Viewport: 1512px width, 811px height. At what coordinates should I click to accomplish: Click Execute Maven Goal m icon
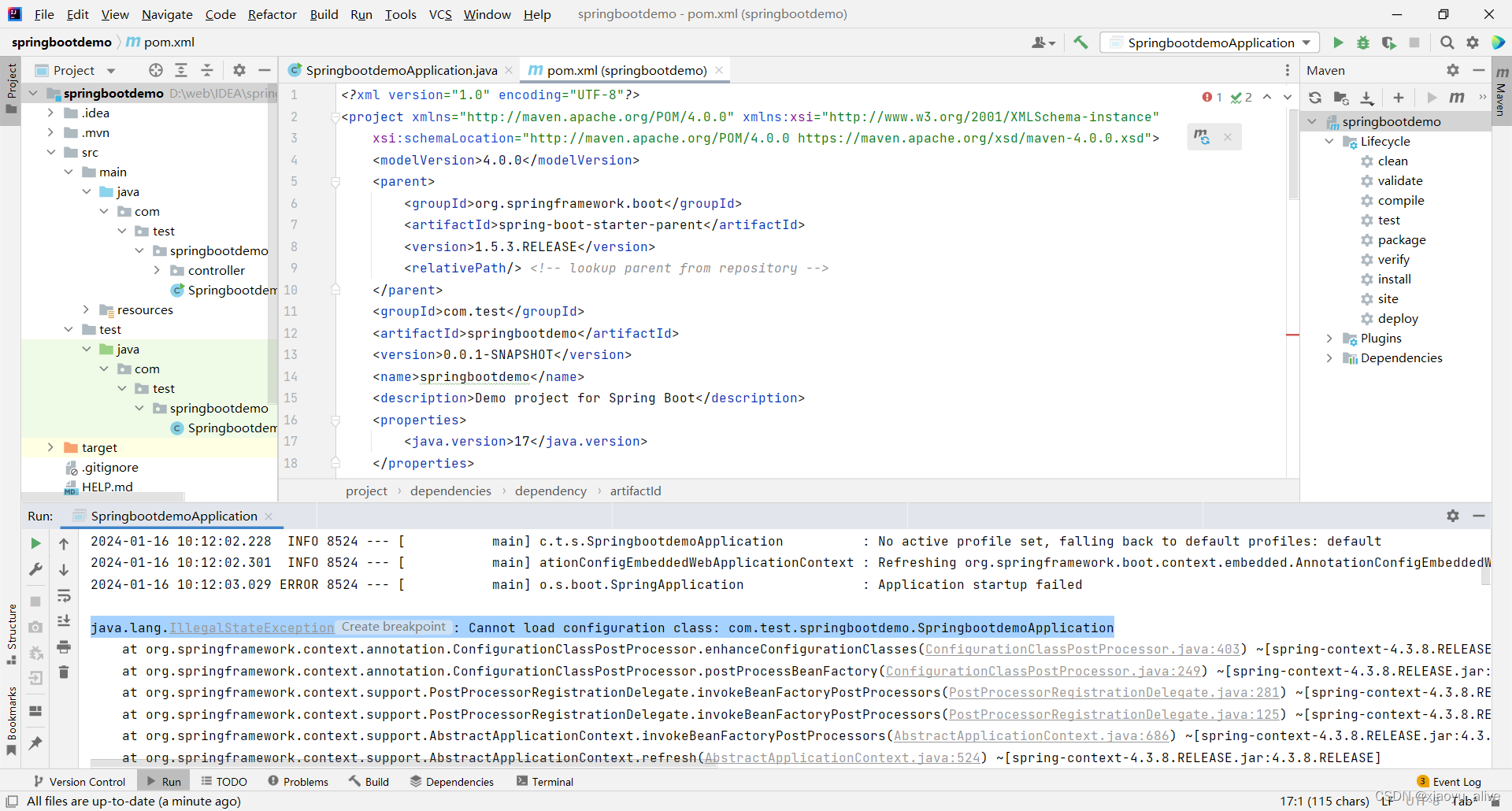click(1457, 98)
